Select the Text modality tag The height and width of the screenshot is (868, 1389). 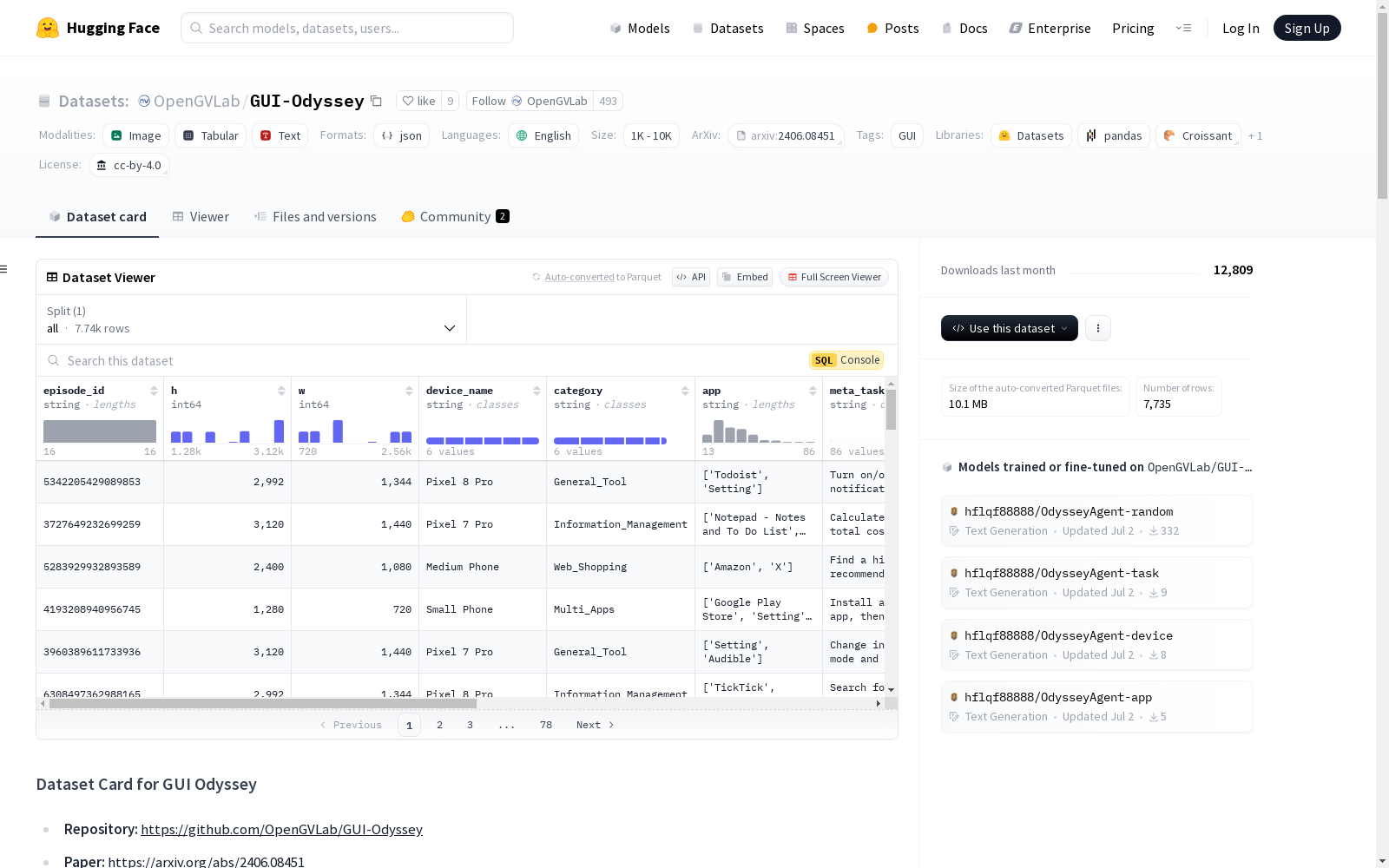coord(280,135)
